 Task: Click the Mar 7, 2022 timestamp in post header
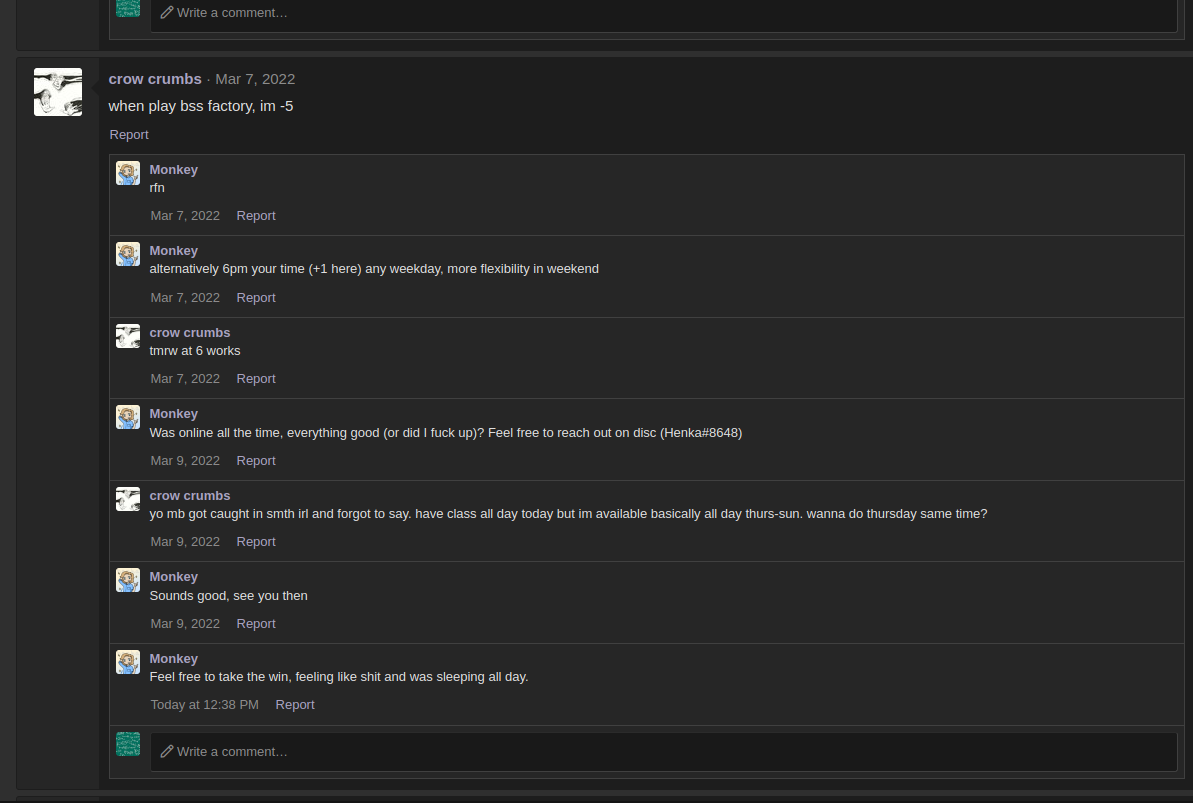[x=255, y=79]
